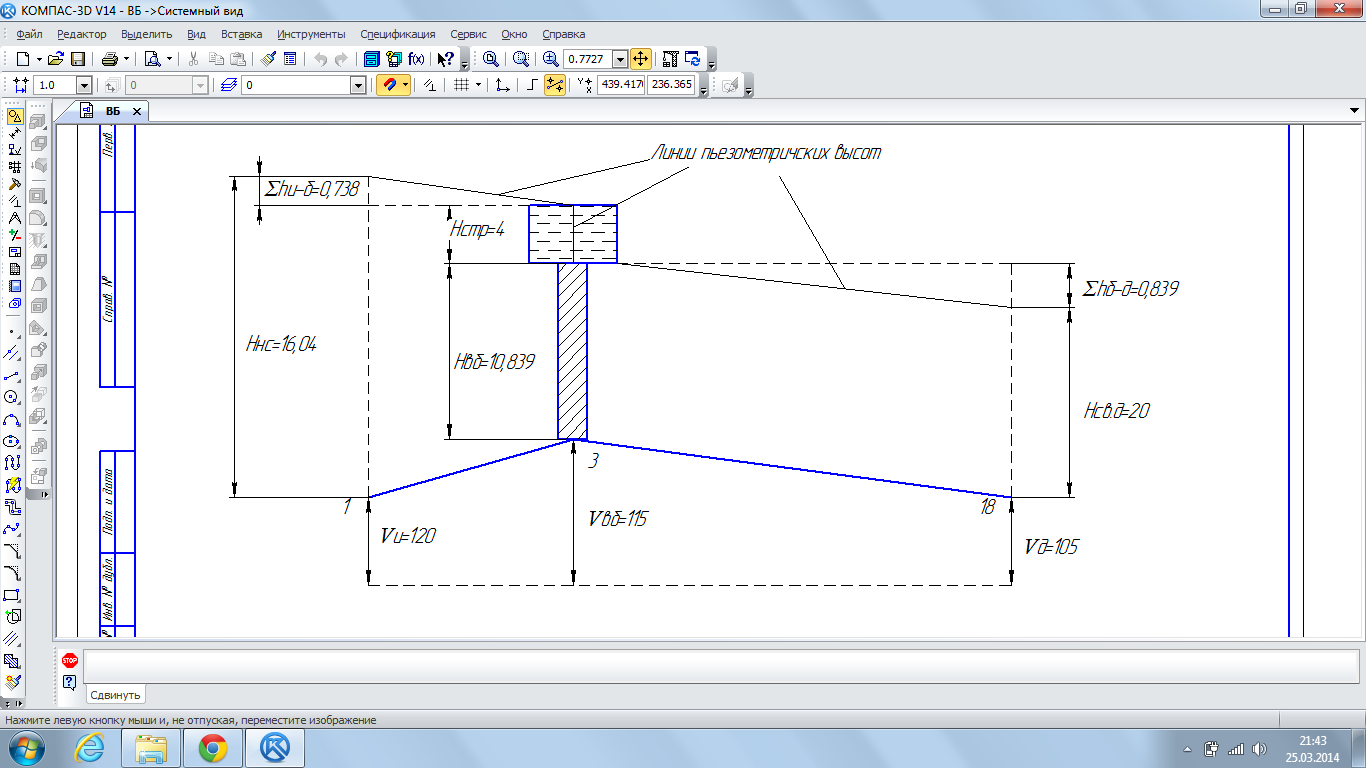
Task: Open the Measurements compass icon
Action: 15,217
